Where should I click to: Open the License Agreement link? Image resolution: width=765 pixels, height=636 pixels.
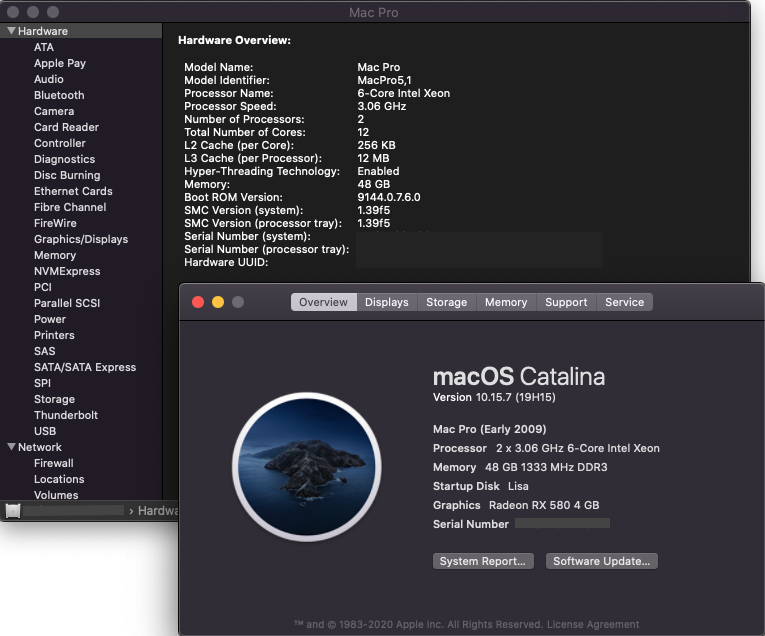click(593, 624)
